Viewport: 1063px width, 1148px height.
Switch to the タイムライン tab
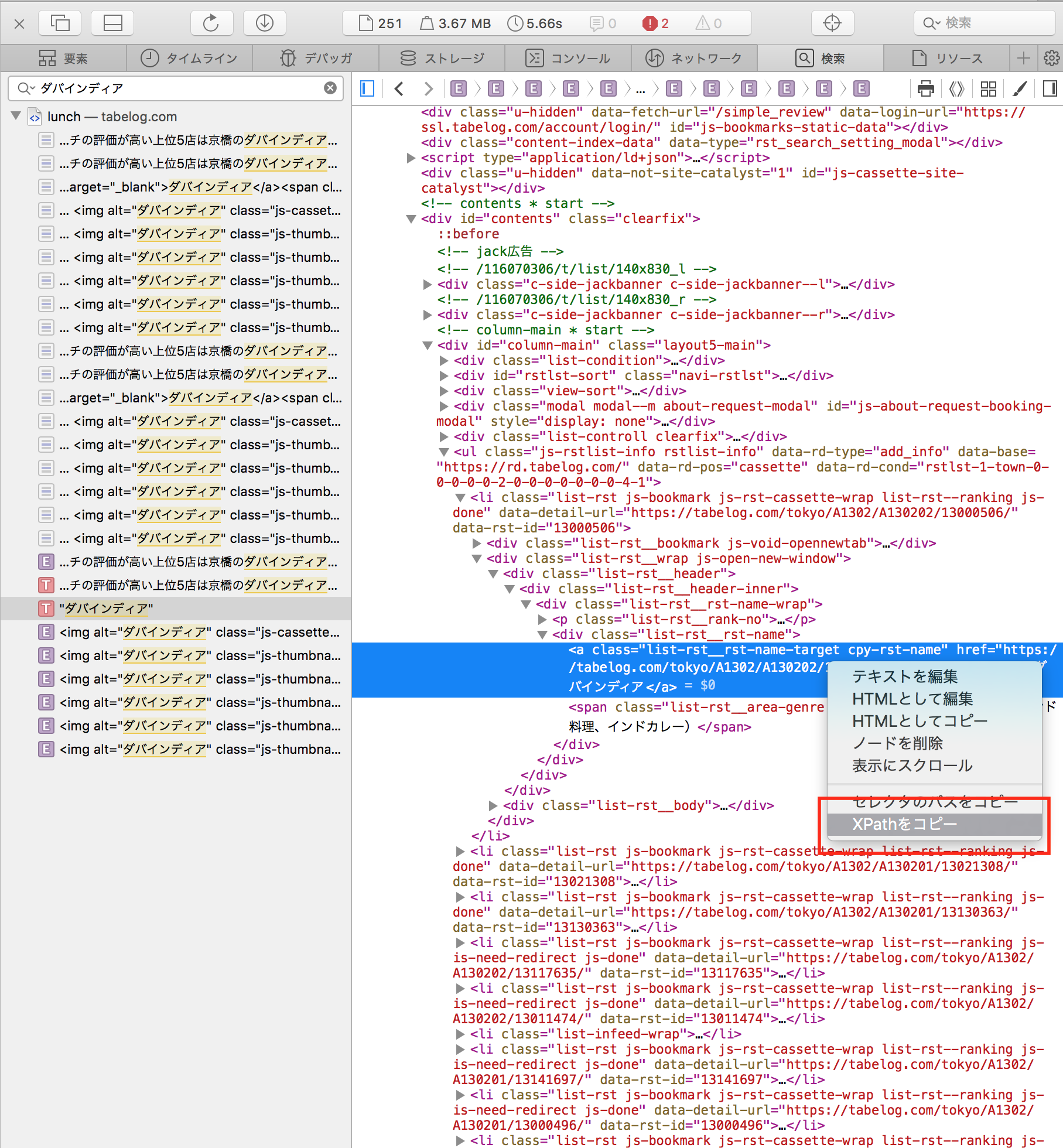coord(190,58)
